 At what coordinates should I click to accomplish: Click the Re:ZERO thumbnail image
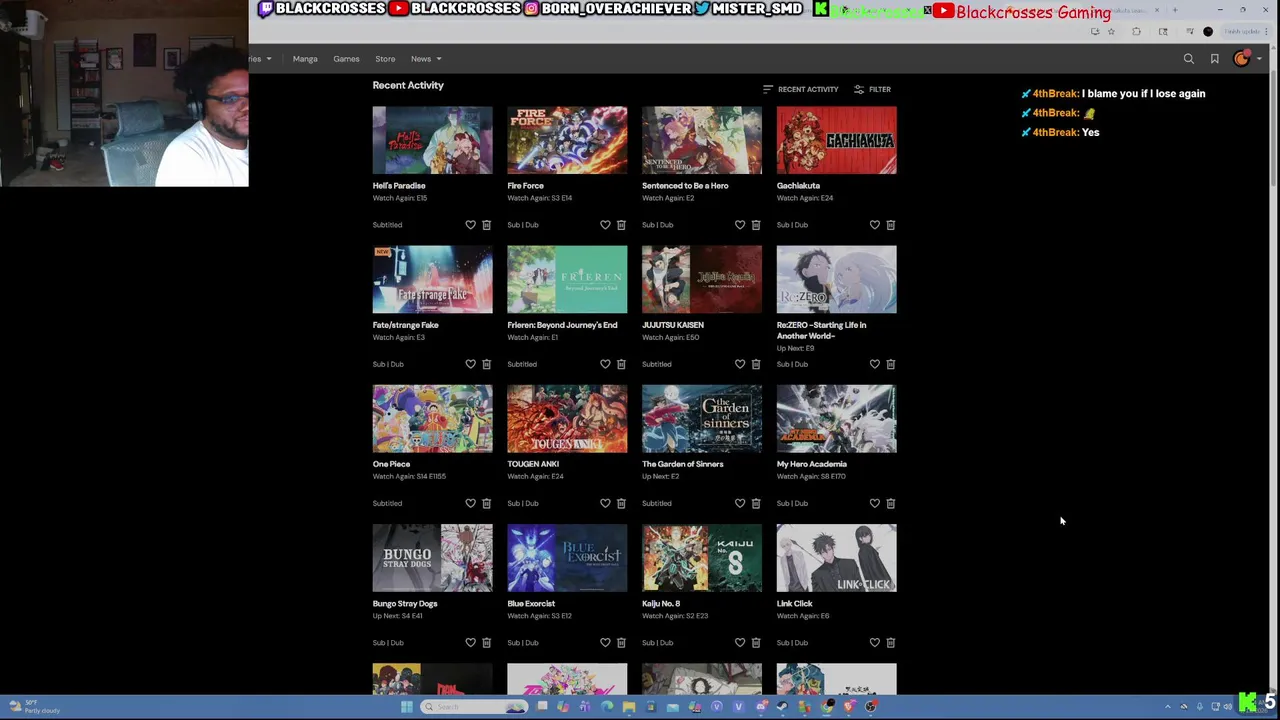click(x=837, y=280)
